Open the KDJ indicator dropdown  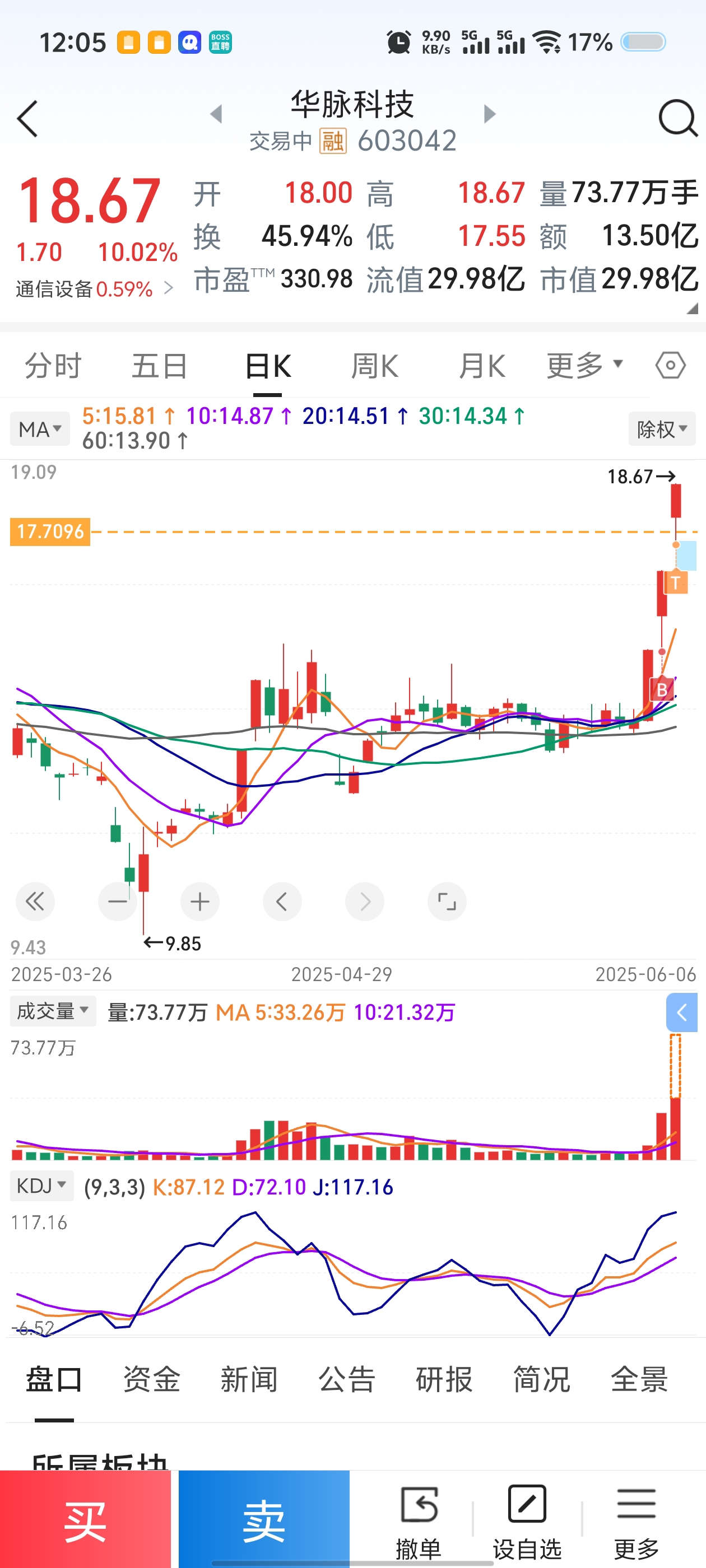pos(41,1186)
